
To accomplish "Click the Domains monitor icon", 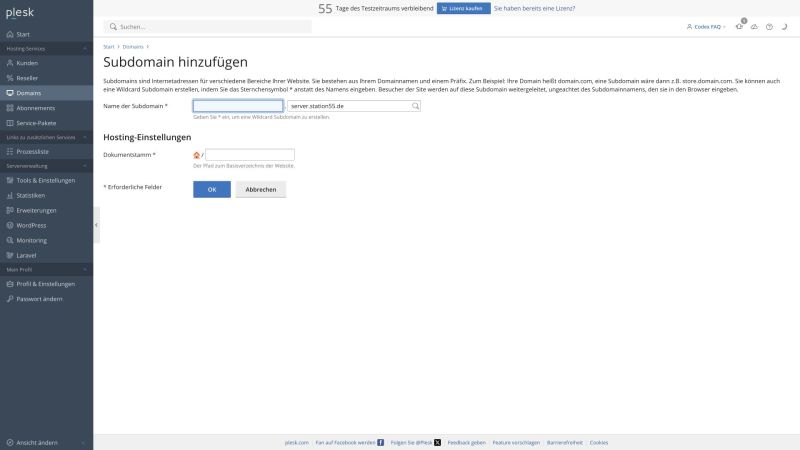I will (x=10, y=93).
